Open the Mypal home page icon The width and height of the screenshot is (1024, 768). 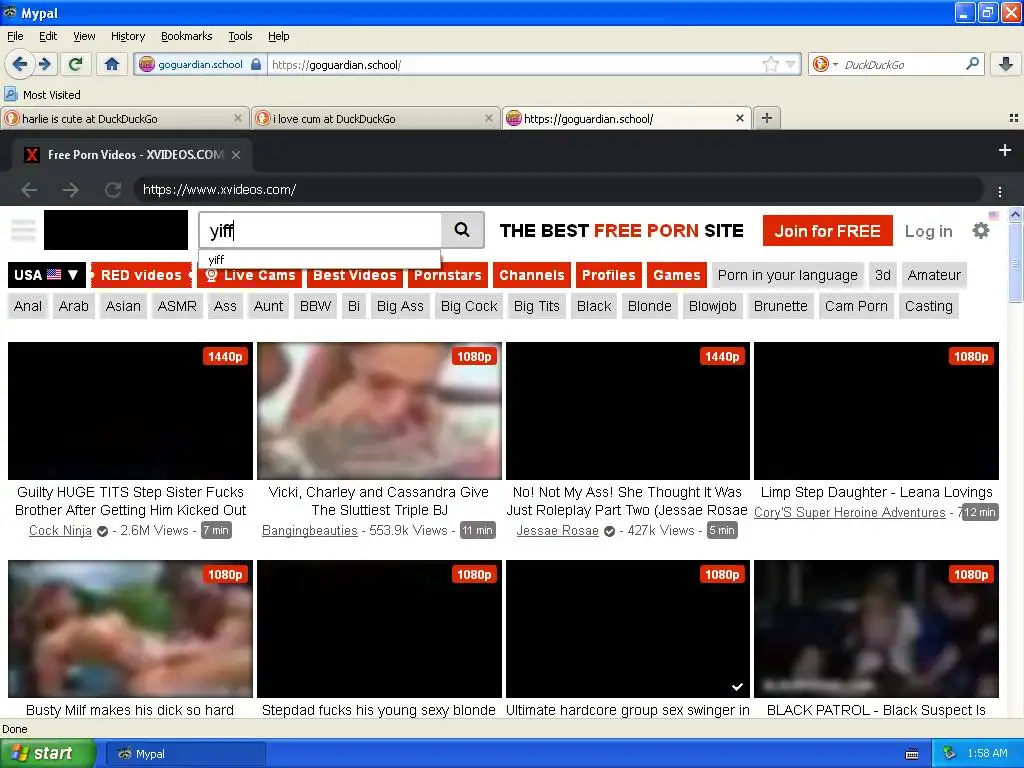click(x=112, y=64)
